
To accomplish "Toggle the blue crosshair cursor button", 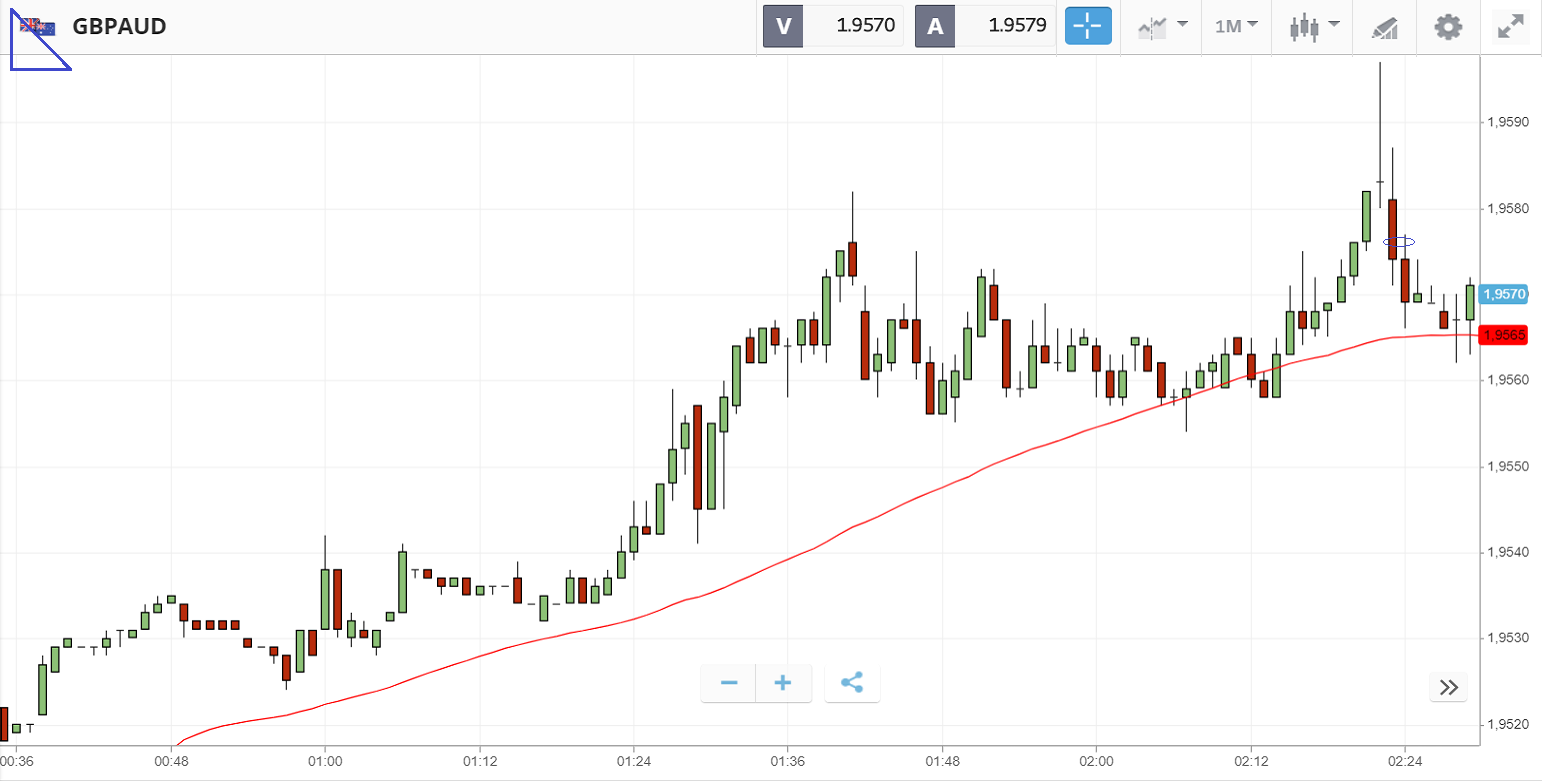I will (1088, 26).
